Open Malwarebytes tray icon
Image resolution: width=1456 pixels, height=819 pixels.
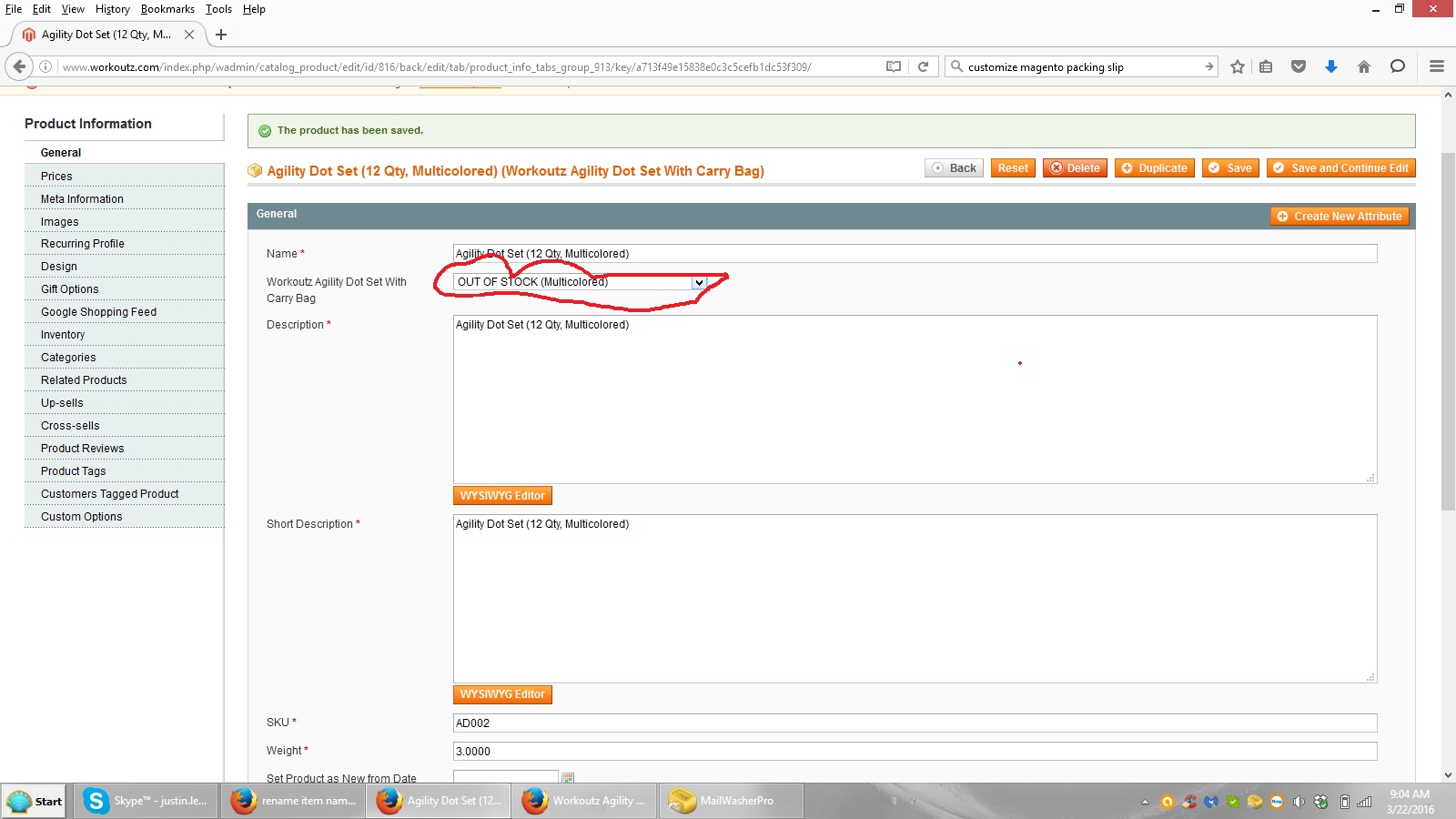click(1211, 802)
